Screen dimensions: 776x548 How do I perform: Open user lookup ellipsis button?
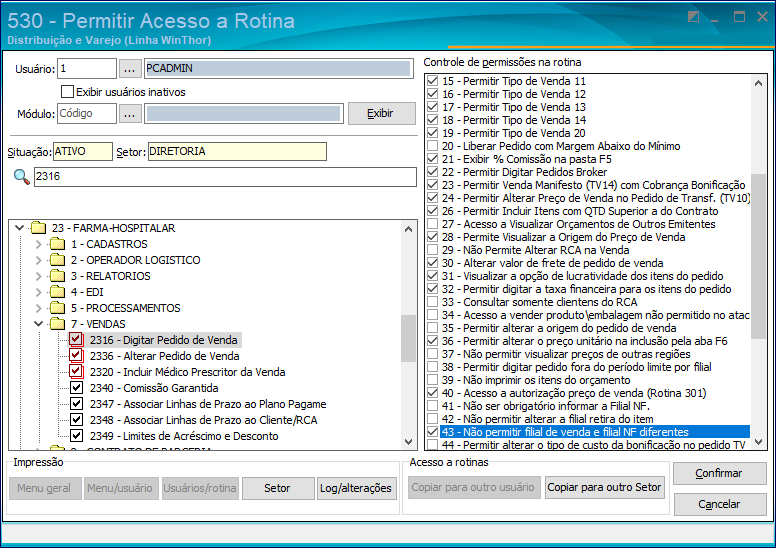point(130,69)
